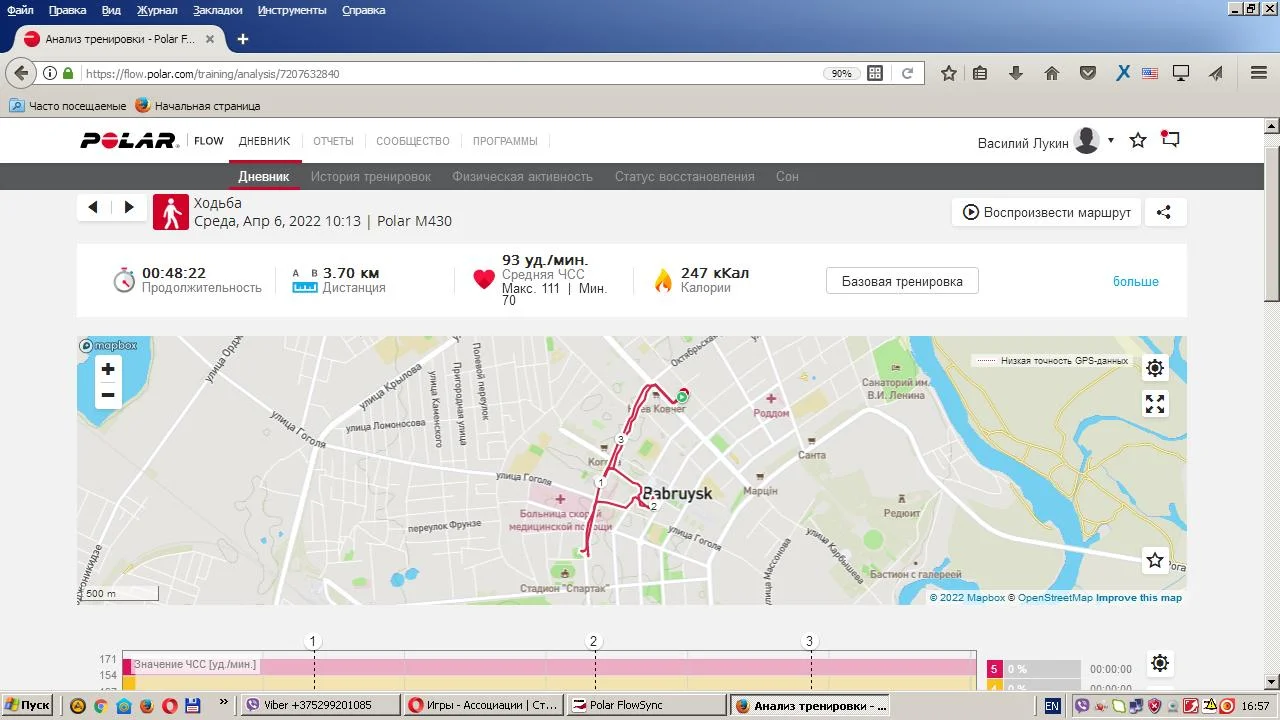The width and height of the screenshot is (1280, 720).
Task: Open the Пуск start menu
Action: pos(28,705)
